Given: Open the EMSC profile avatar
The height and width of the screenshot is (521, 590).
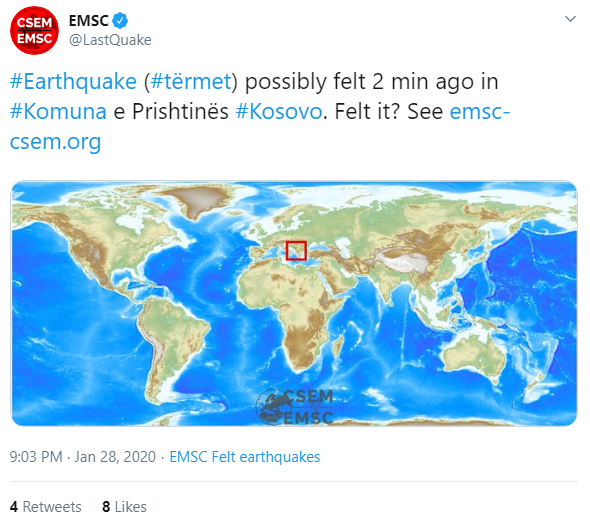Looking at the screenshot, I should 34,30.
